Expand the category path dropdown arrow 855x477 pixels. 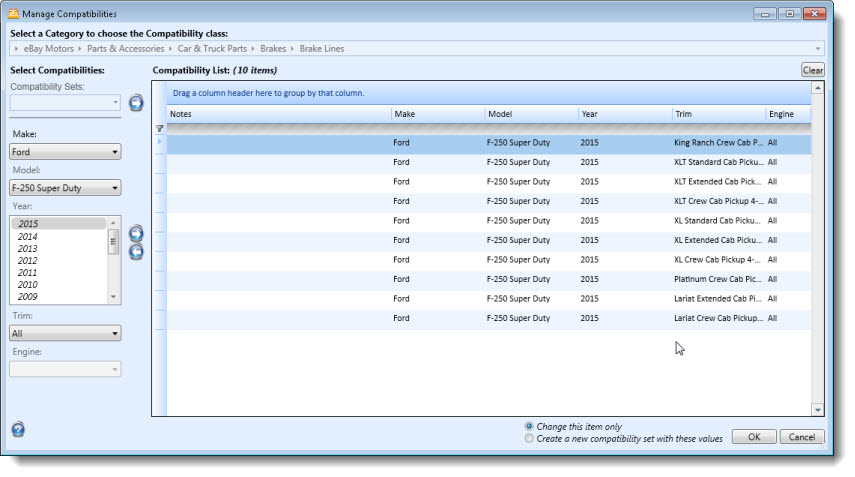(x=817, y=49)
